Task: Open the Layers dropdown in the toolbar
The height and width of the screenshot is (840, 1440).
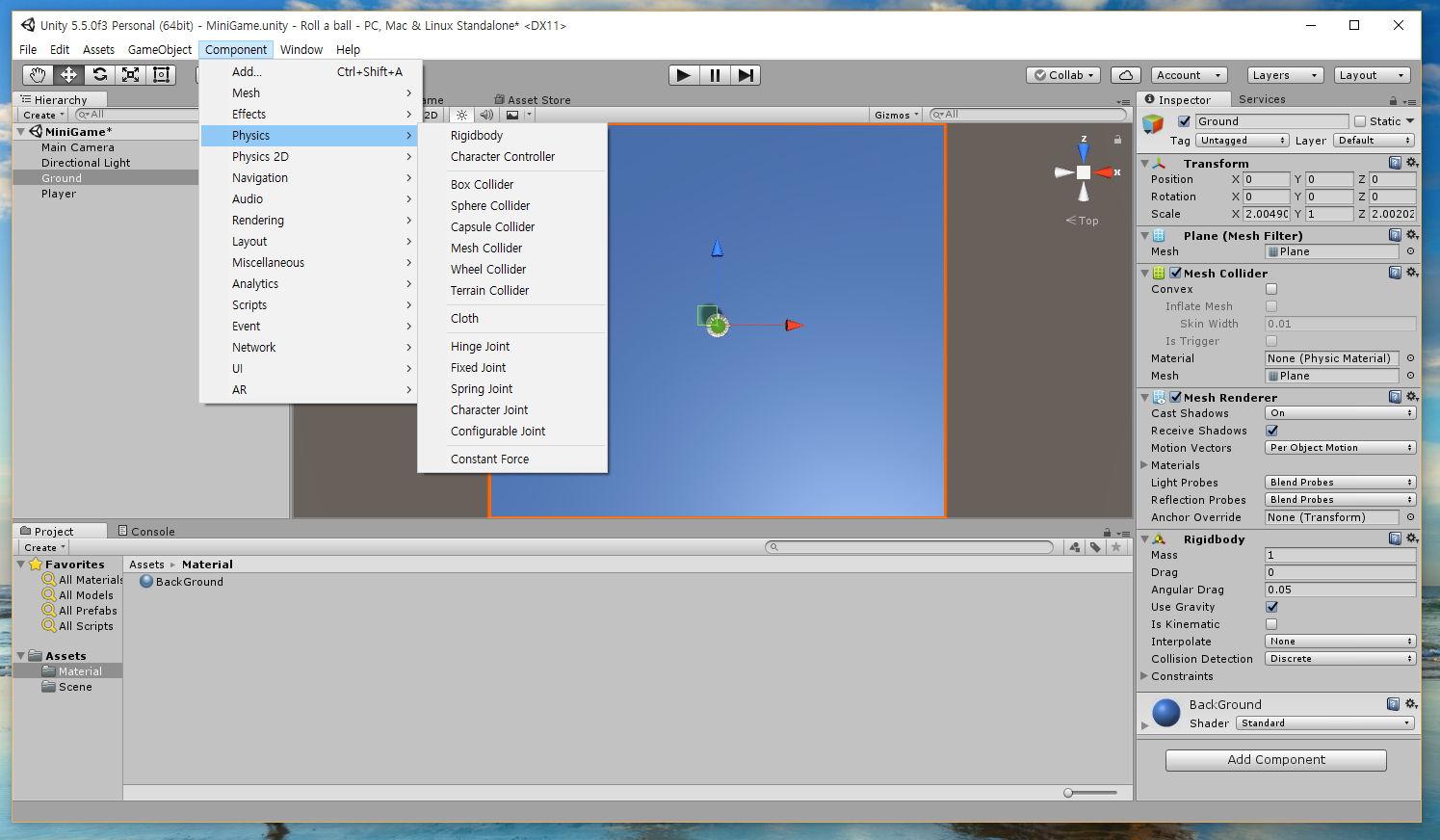Action: pyautogui.click(x=1285, y=74)
